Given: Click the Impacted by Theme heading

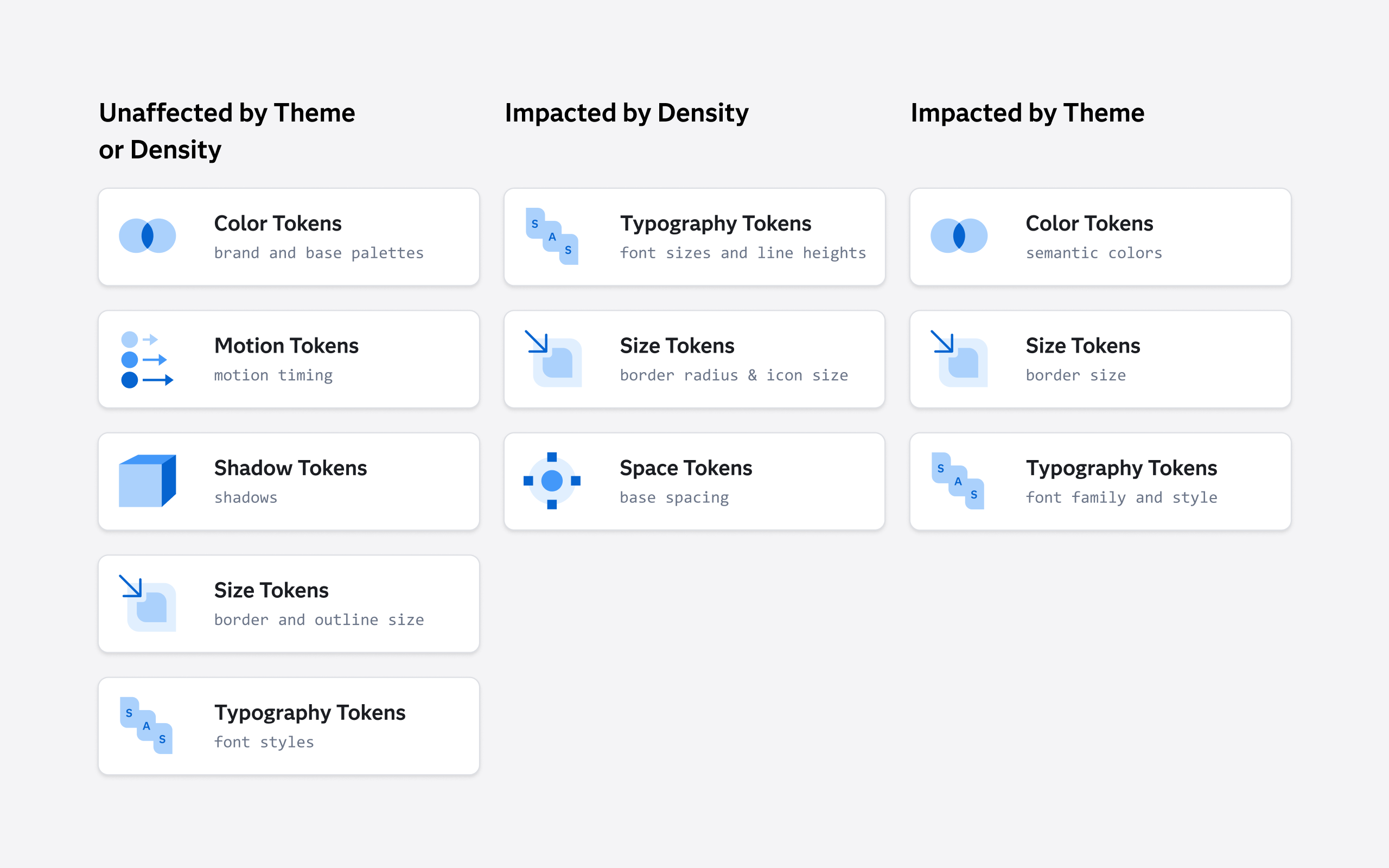Looking at the screenshot, I should click(x=1027, y=113).
